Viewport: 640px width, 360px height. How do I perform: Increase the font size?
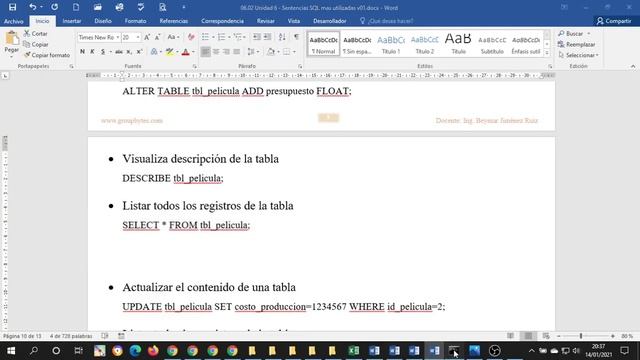[x=147, y=37]
